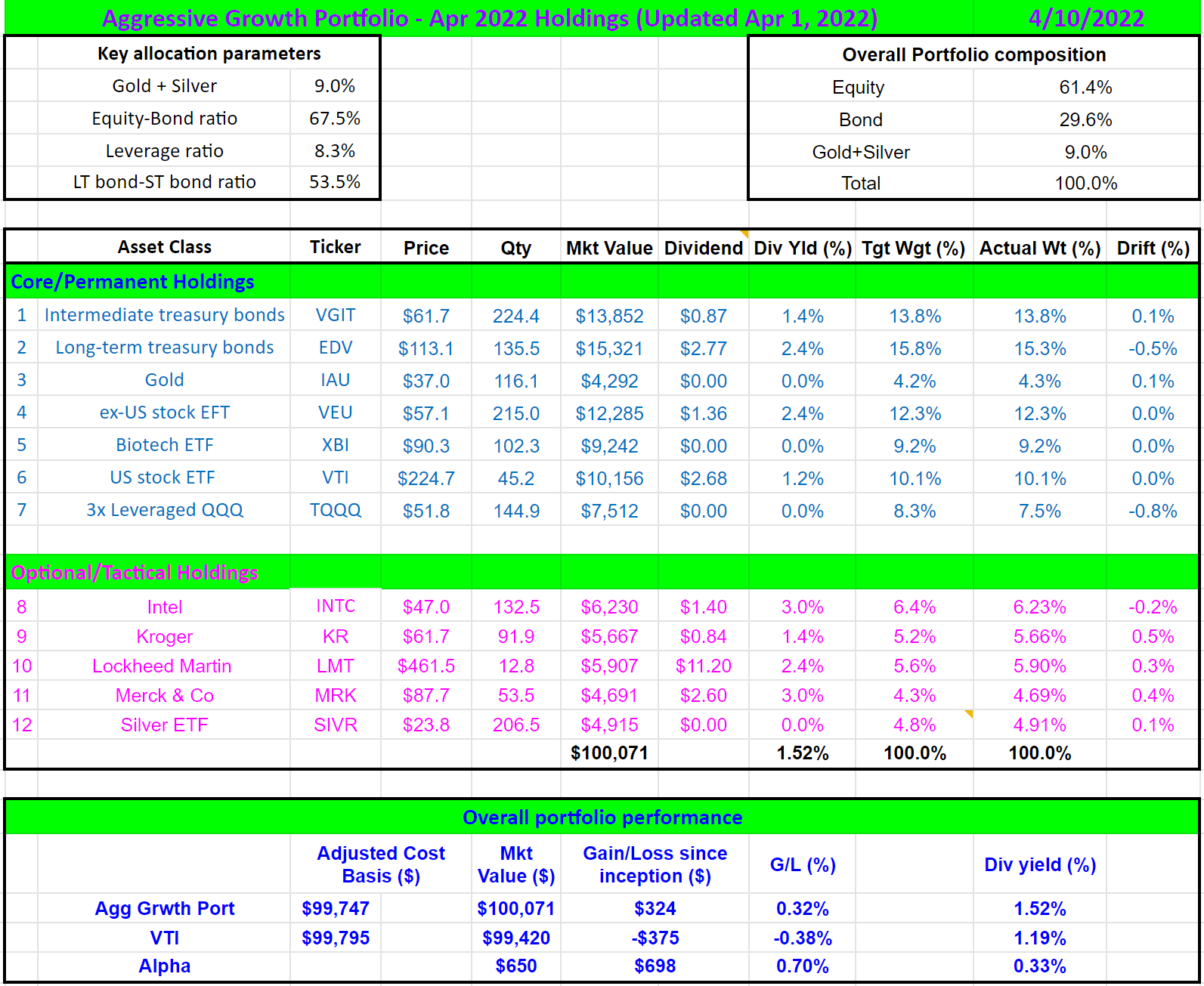The image size is (1204, 986).
Task: Select the Equity-Bond ratio label
Action: click(x=165, y=119)
